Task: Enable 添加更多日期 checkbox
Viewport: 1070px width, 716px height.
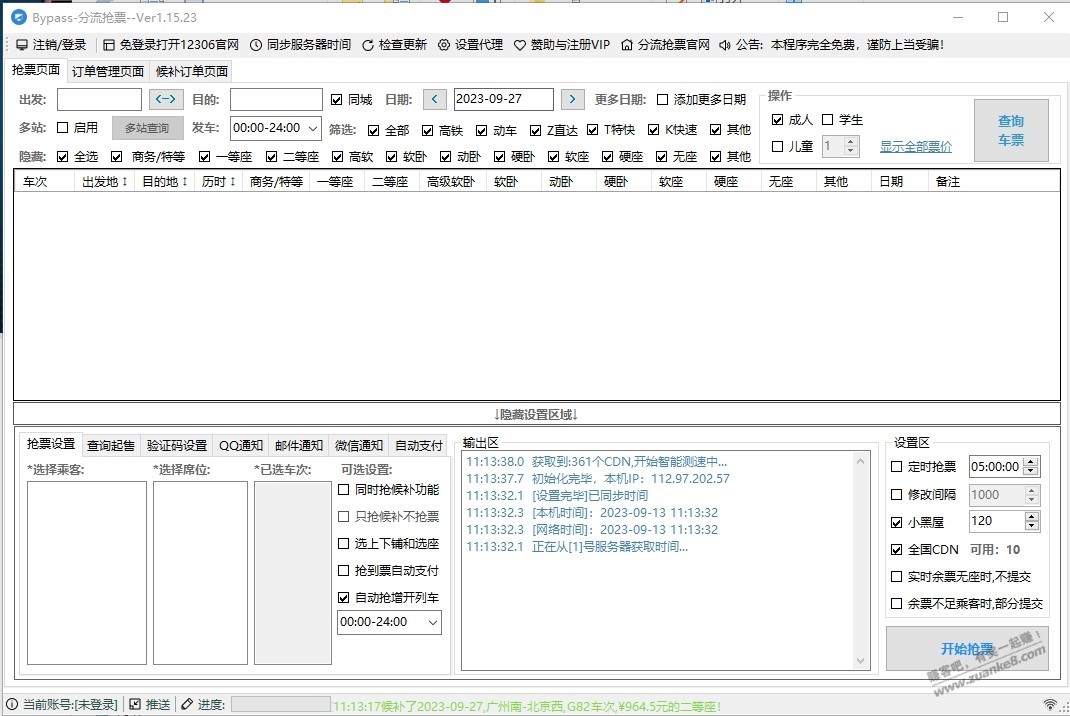Action: tap(662, 100)
